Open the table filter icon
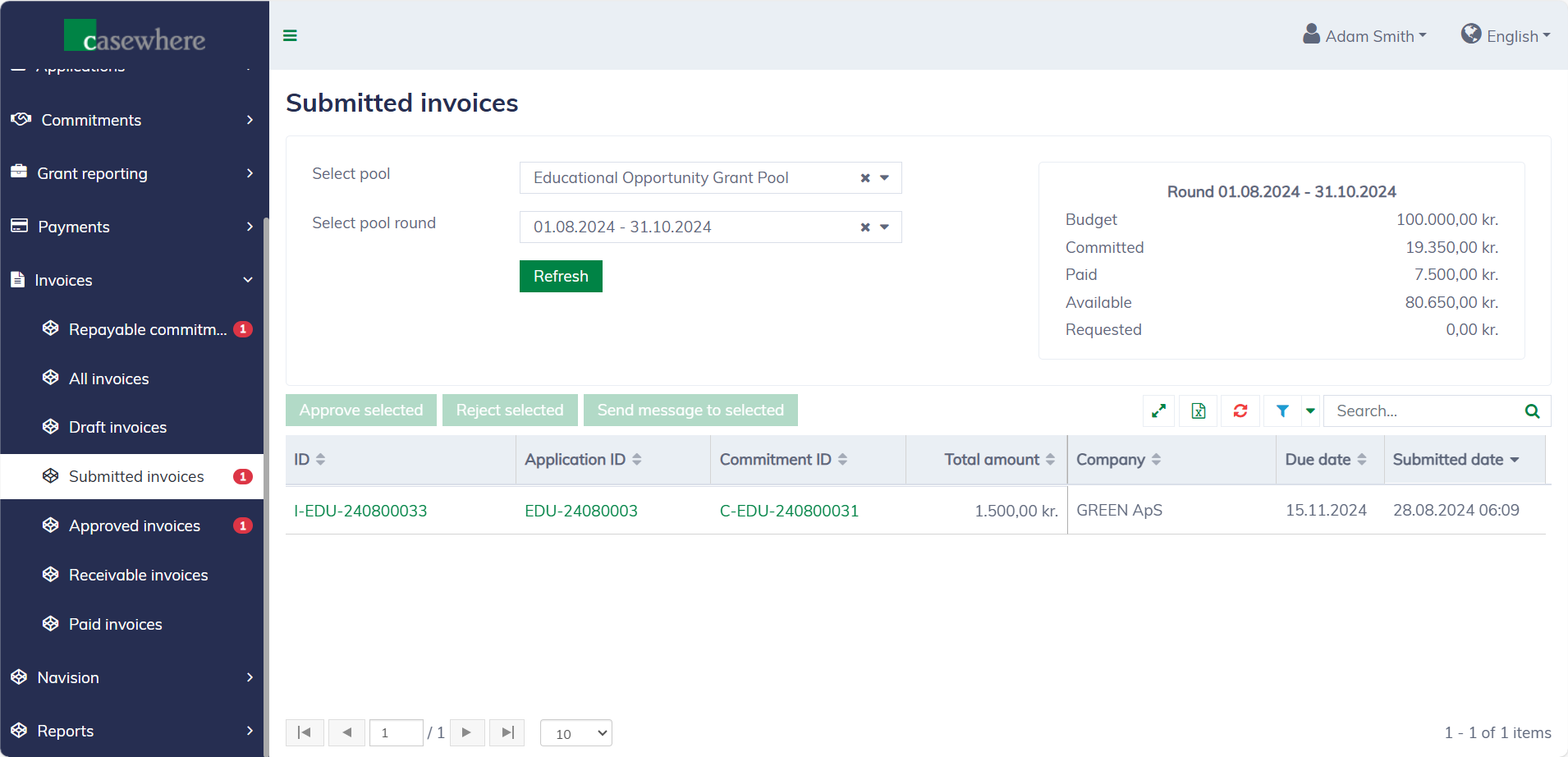The height and width of the screenshot is (757, 1568). 1282,411
